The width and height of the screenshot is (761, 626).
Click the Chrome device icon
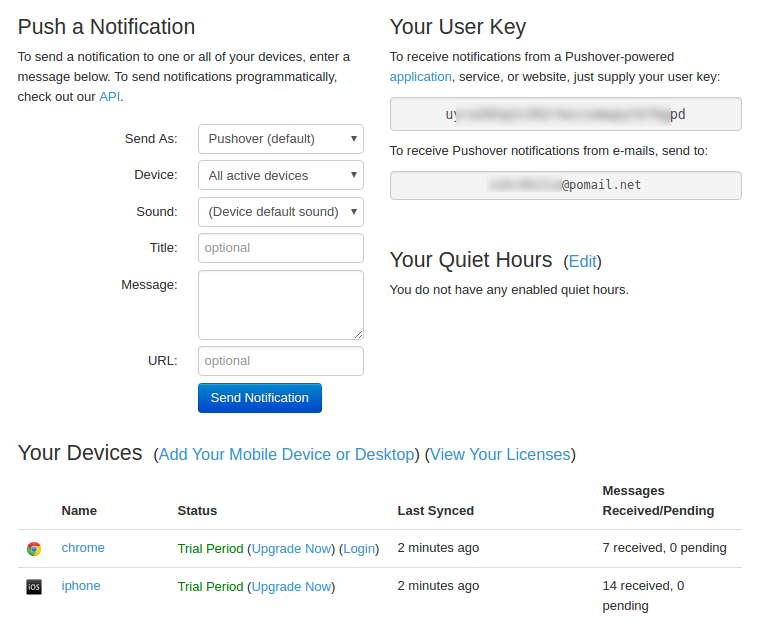[34, 548]
